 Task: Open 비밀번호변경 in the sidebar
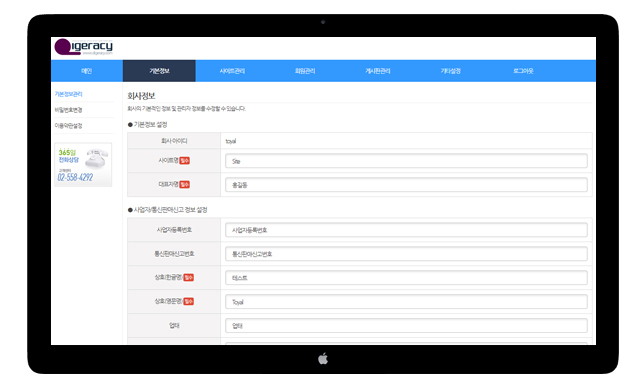click(x=69, y=110)
